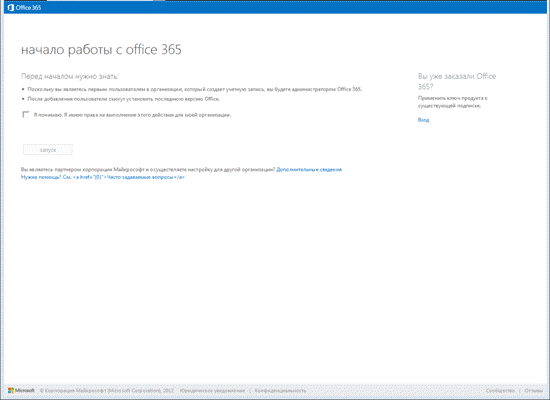Screen dimensions: 550x400
Task: Check the 'Я понимаю' agreement checkbox
Action: (x=26, y=114)
